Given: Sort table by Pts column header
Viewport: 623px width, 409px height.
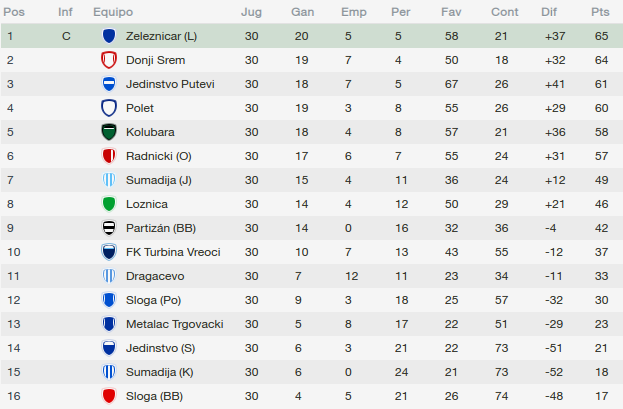Looking at the screenshot, I should point(600,12).
